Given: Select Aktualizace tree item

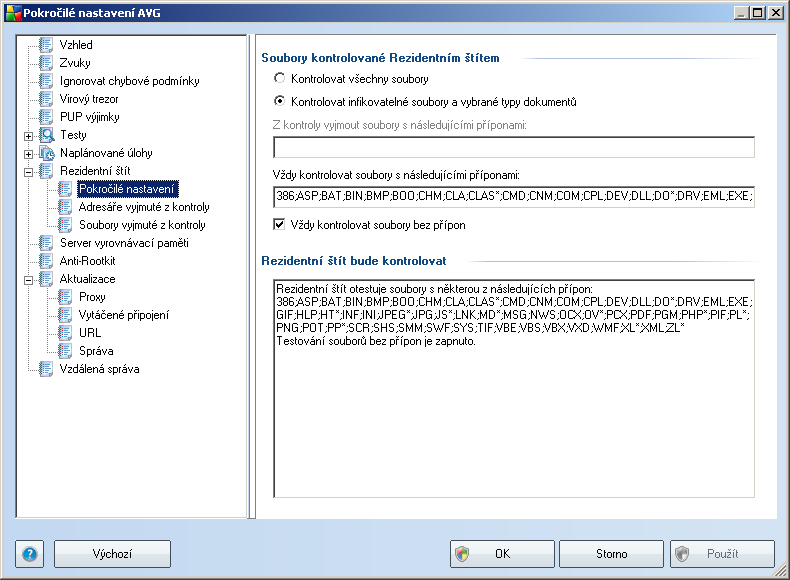Looking at the screenshot, I should click(x=88, y=279).
